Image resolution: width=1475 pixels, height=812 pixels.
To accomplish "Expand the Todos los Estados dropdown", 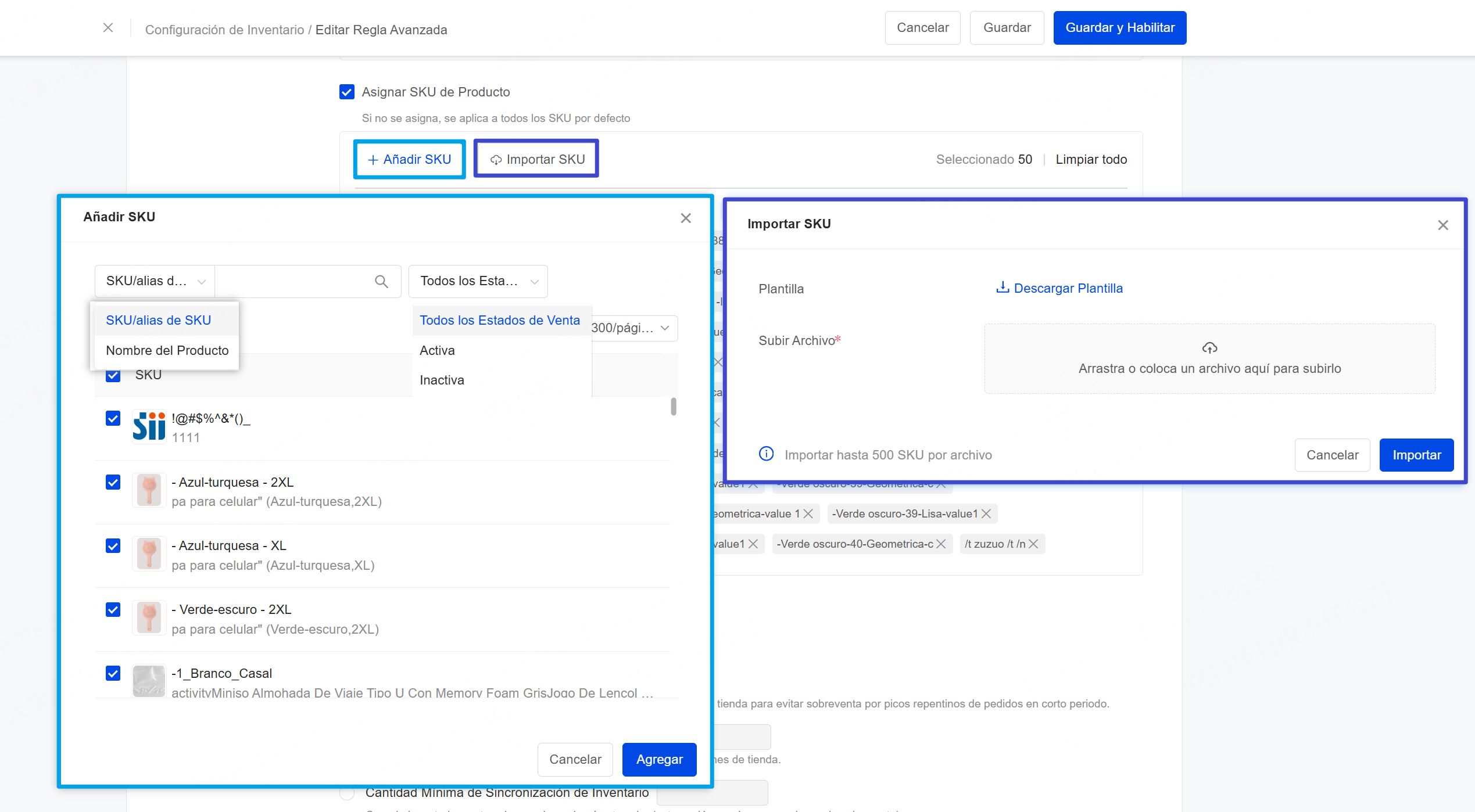I will (478, 282).
